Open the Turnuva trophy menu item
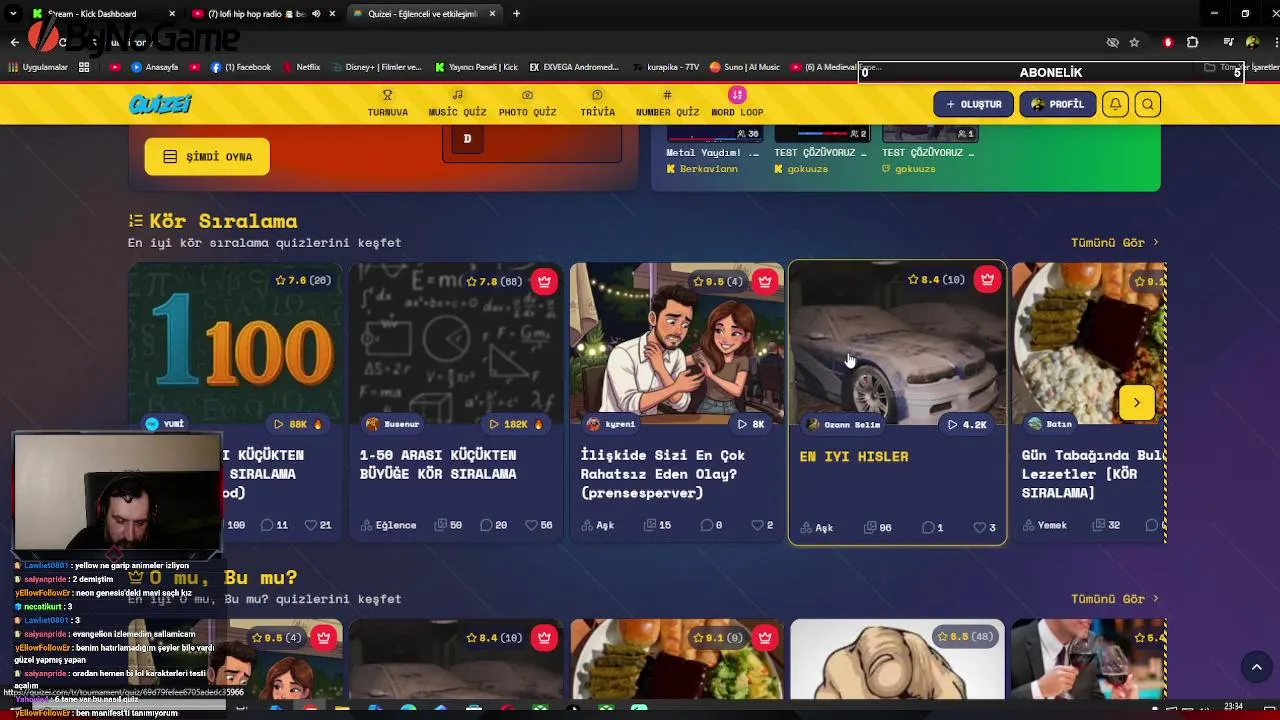 388,103
